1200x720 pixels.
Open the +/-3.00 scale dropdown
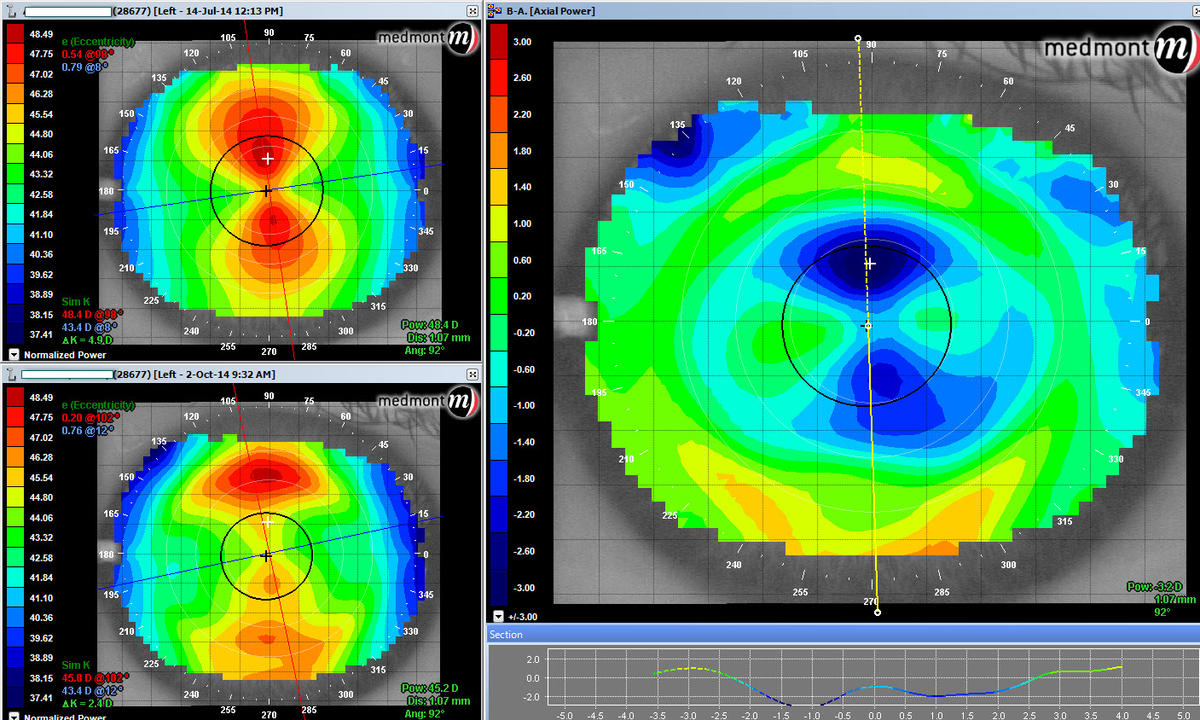coord(498,616)
